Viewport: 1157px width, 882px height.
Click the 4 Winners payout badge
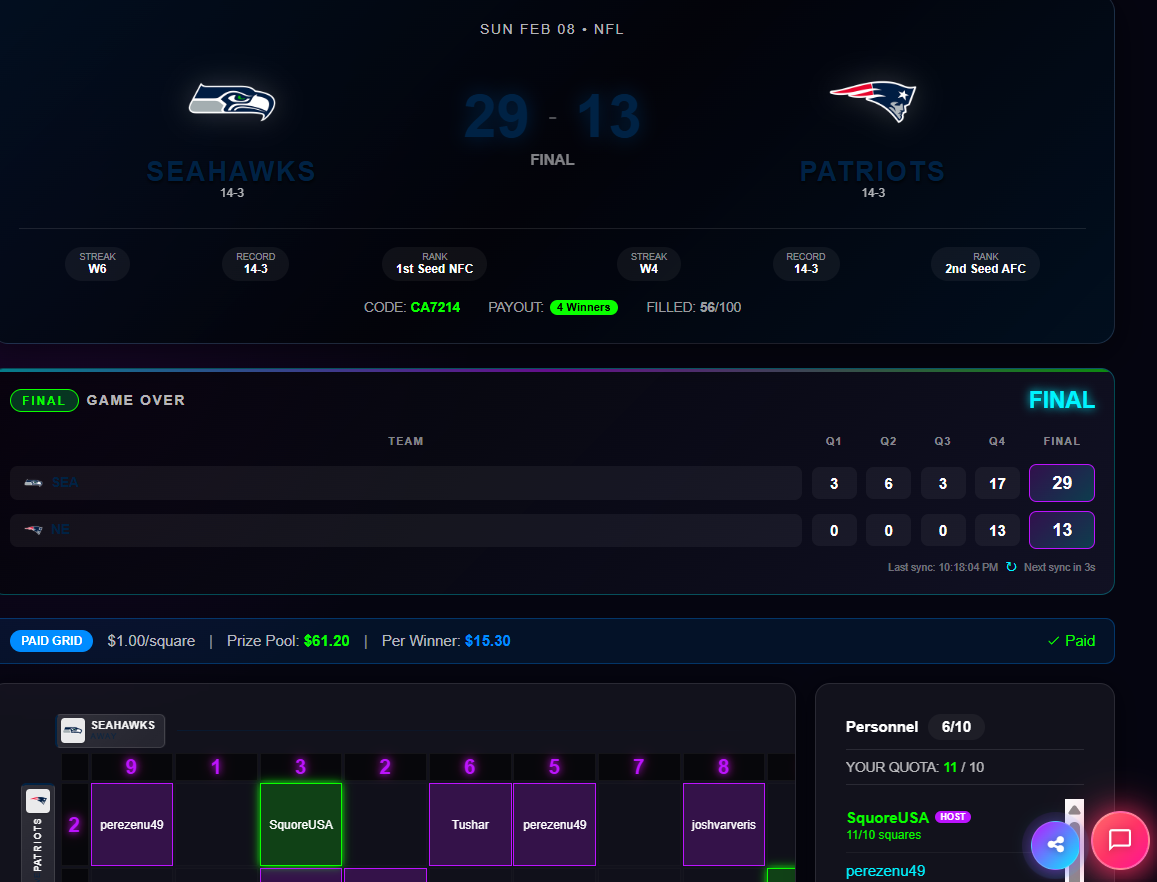click(584, 307)
